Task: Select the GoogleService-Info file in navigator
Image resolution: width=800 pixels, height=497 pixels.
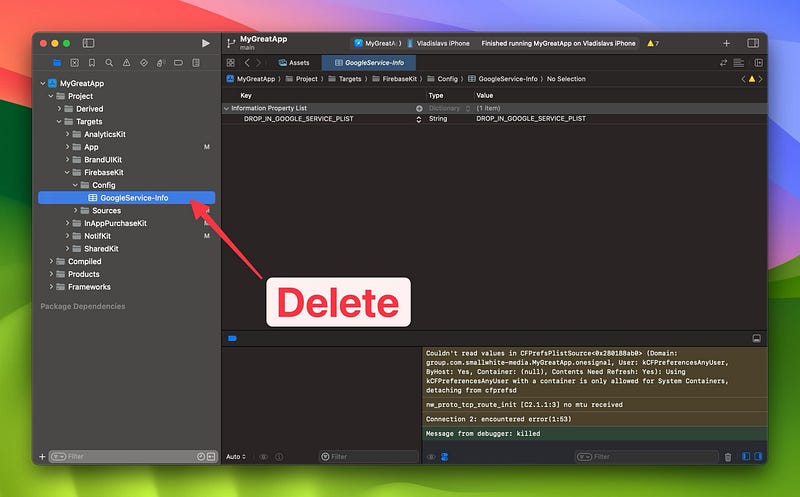Action: [127, 198]
